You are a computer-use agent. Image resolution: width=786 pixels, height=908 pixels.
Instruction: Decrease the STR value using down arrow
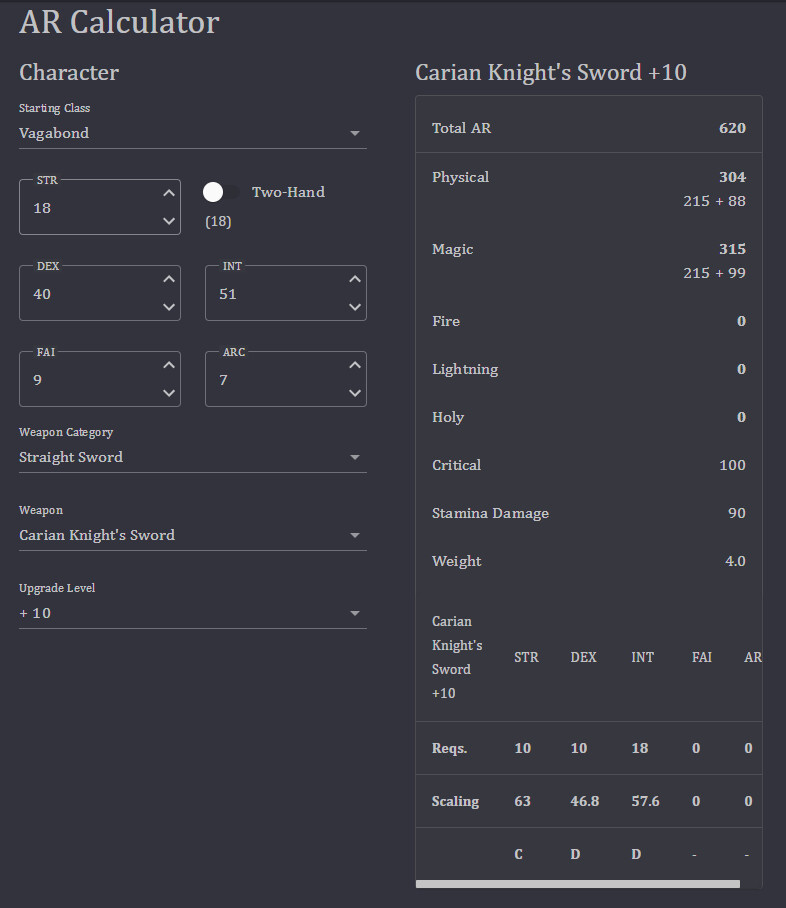pyautogui.click(x=168, y=221)
